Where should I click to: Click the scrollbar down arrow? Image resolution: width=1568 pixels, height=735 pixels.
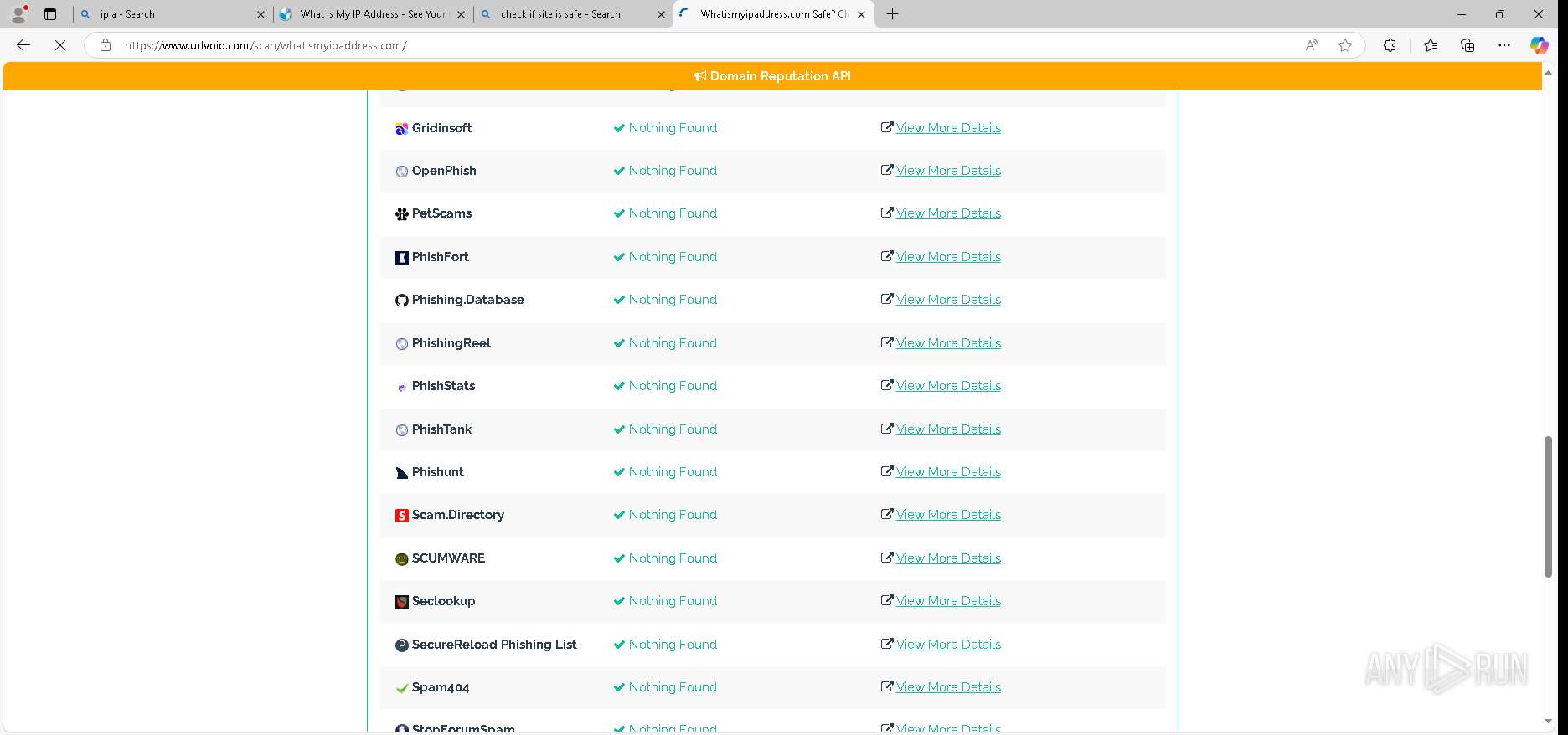[x=1548, y=722]
